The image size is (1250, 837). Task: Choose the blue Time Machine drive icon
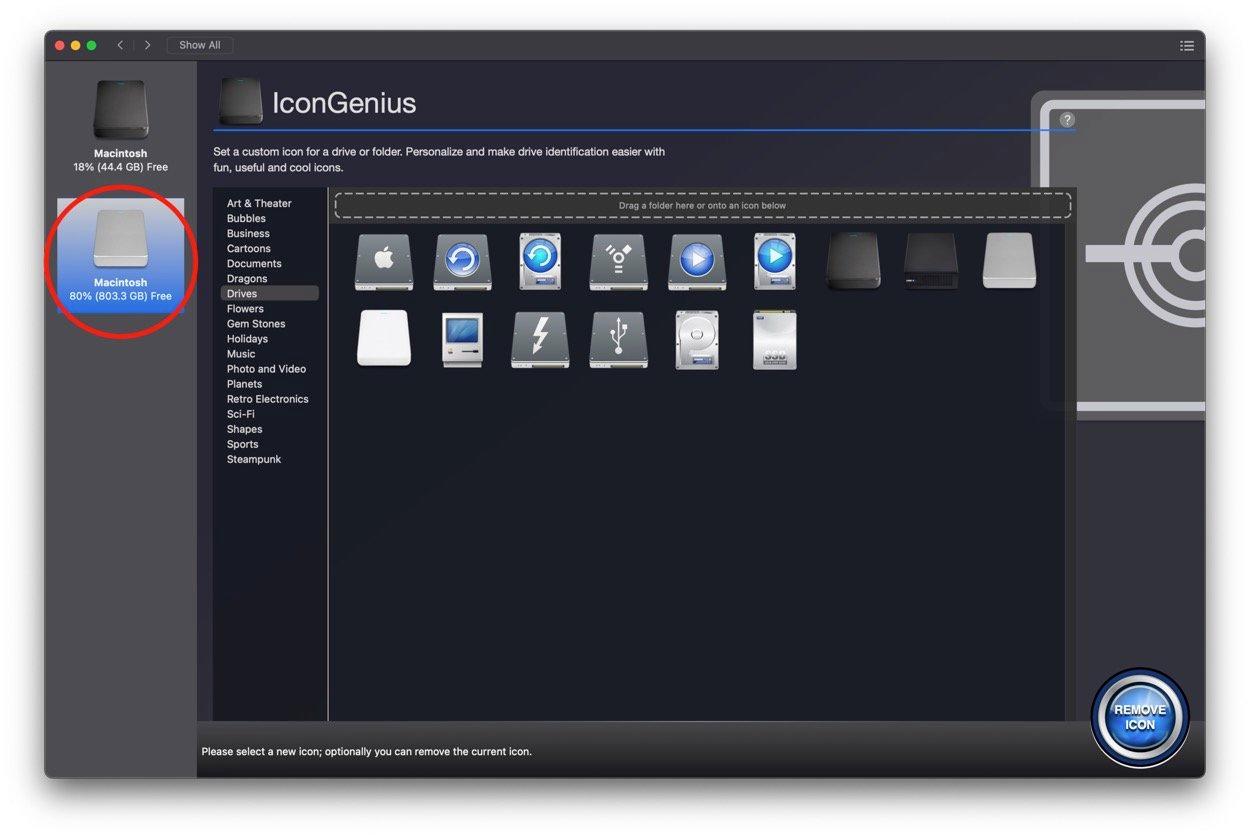462,260
